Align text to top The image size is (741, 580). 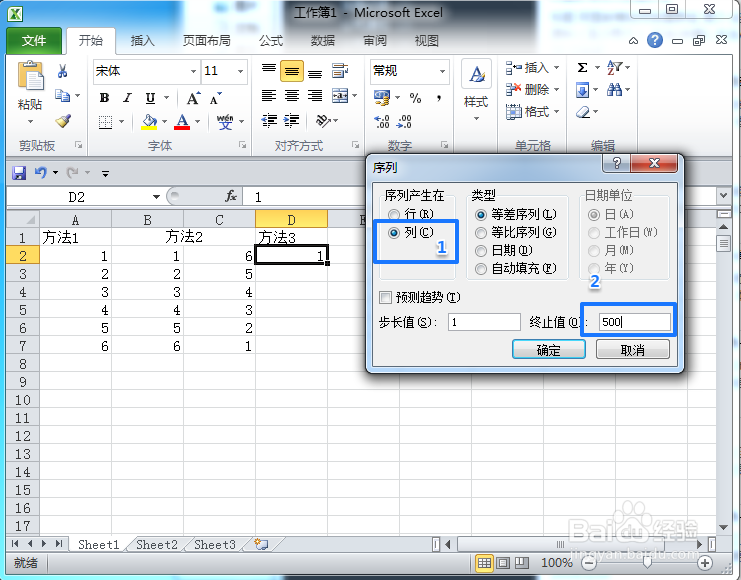click(269, 71)
